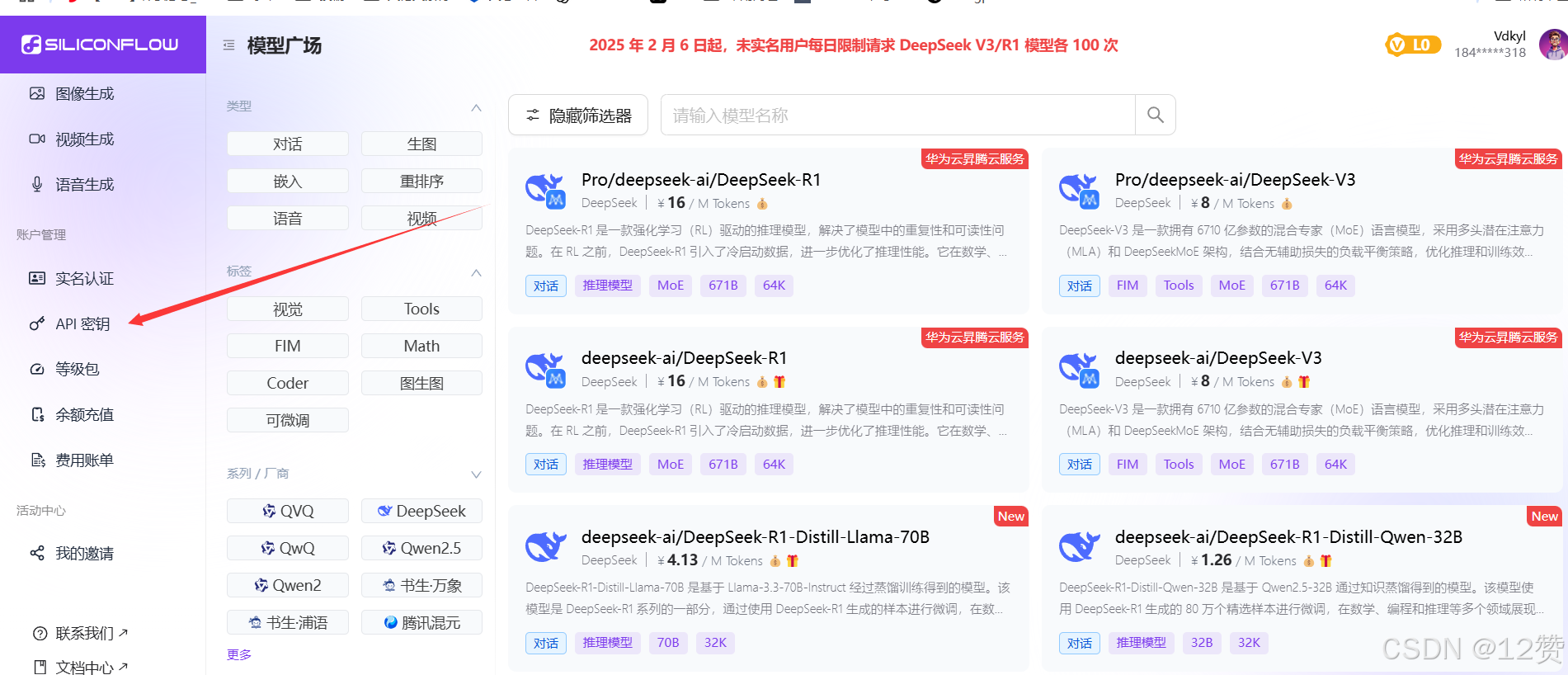Toggle the 图生图 tag filter

click(421, 383)
